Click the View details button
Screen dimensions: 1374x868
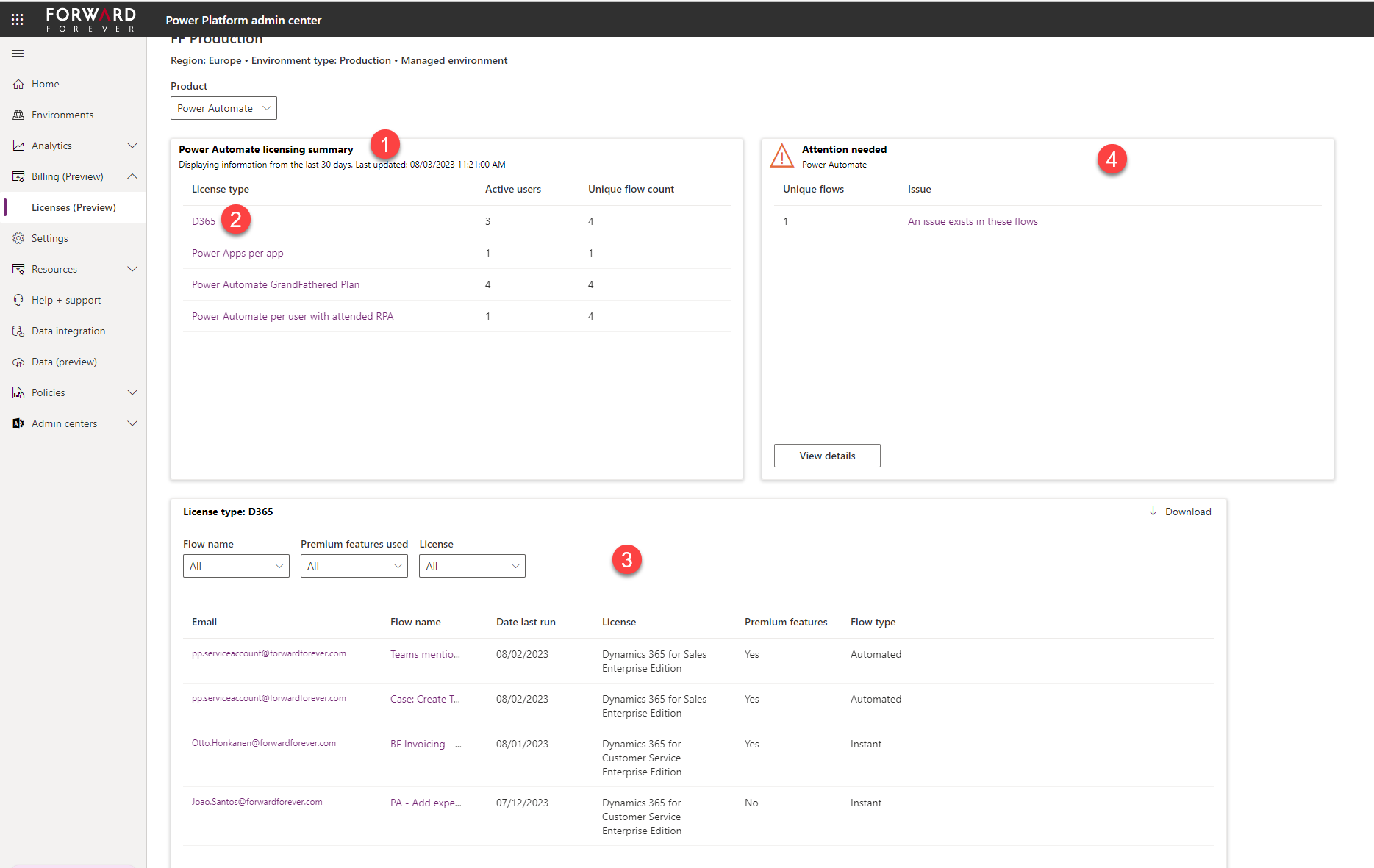[x=827, y=456]
